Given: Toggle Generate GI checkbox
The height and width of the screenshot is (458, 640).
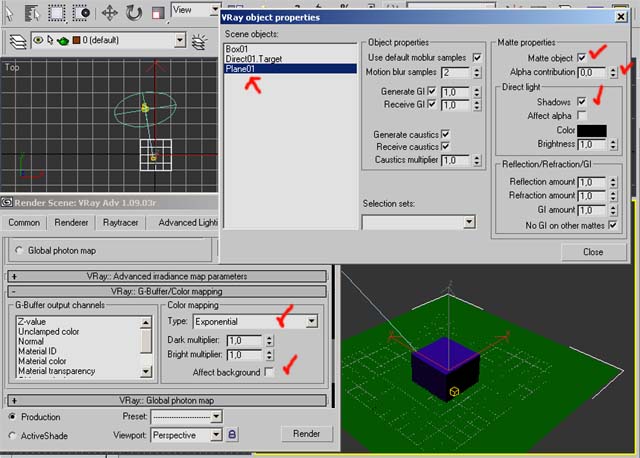Looking at the screenshot, I should click(x=432, y=91).
